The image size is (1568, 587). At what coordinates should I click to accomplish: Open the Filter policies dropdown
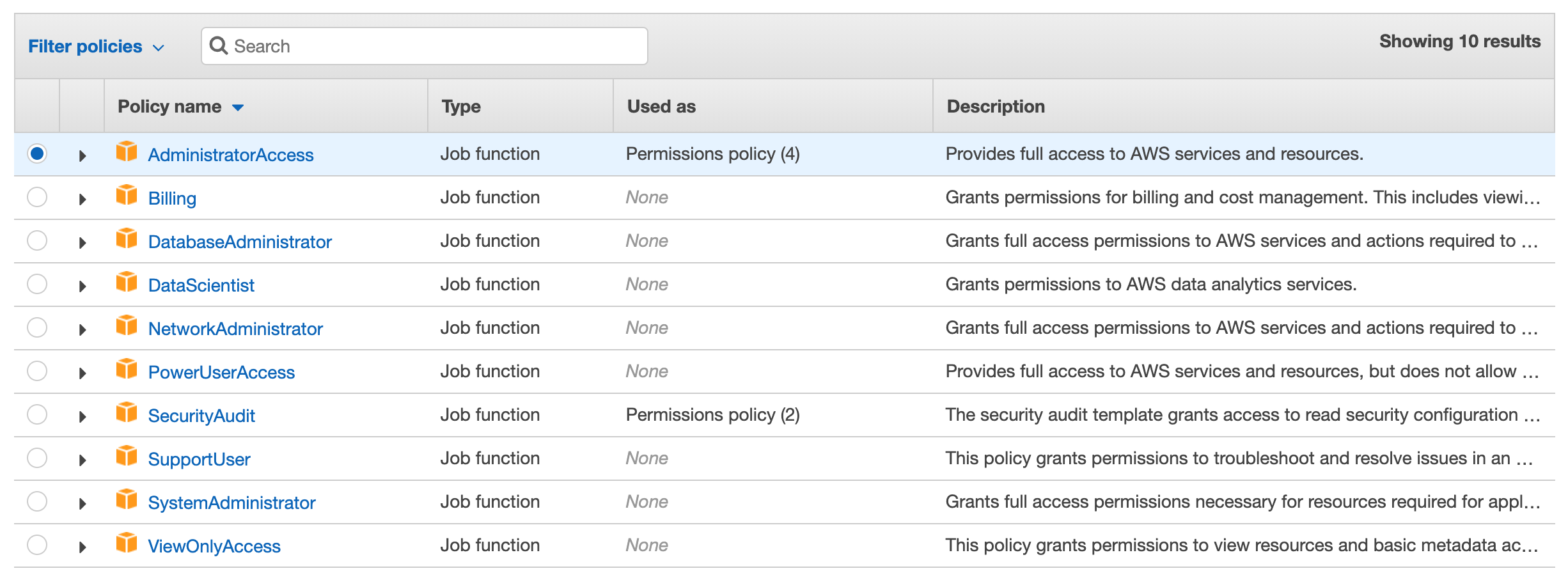(97, 47)
